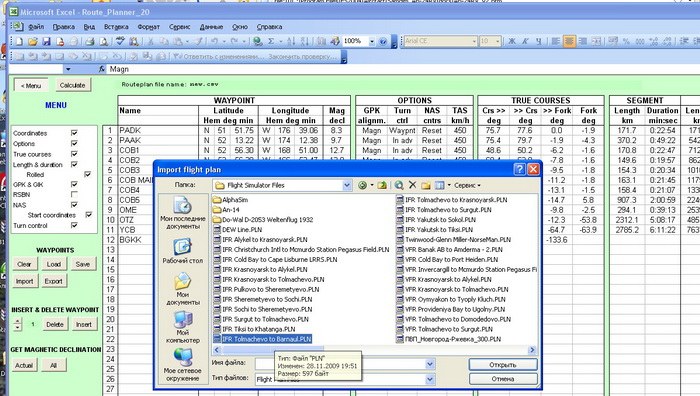Click the Save icon in Excel toolbar
The height and width of the screenshot is (396, 700).
[46, 42]
